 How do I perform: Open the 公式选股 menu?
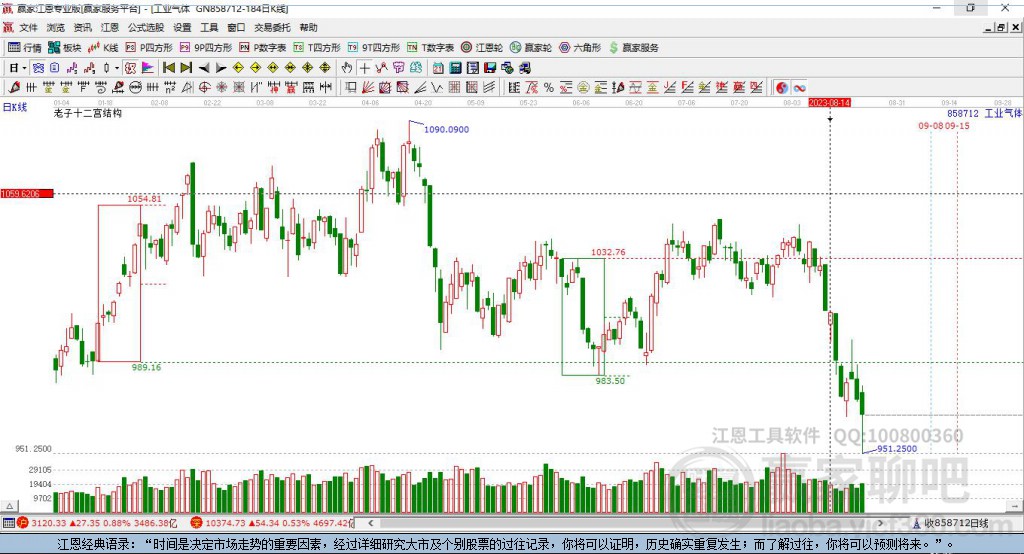click(x=146, y=27)
